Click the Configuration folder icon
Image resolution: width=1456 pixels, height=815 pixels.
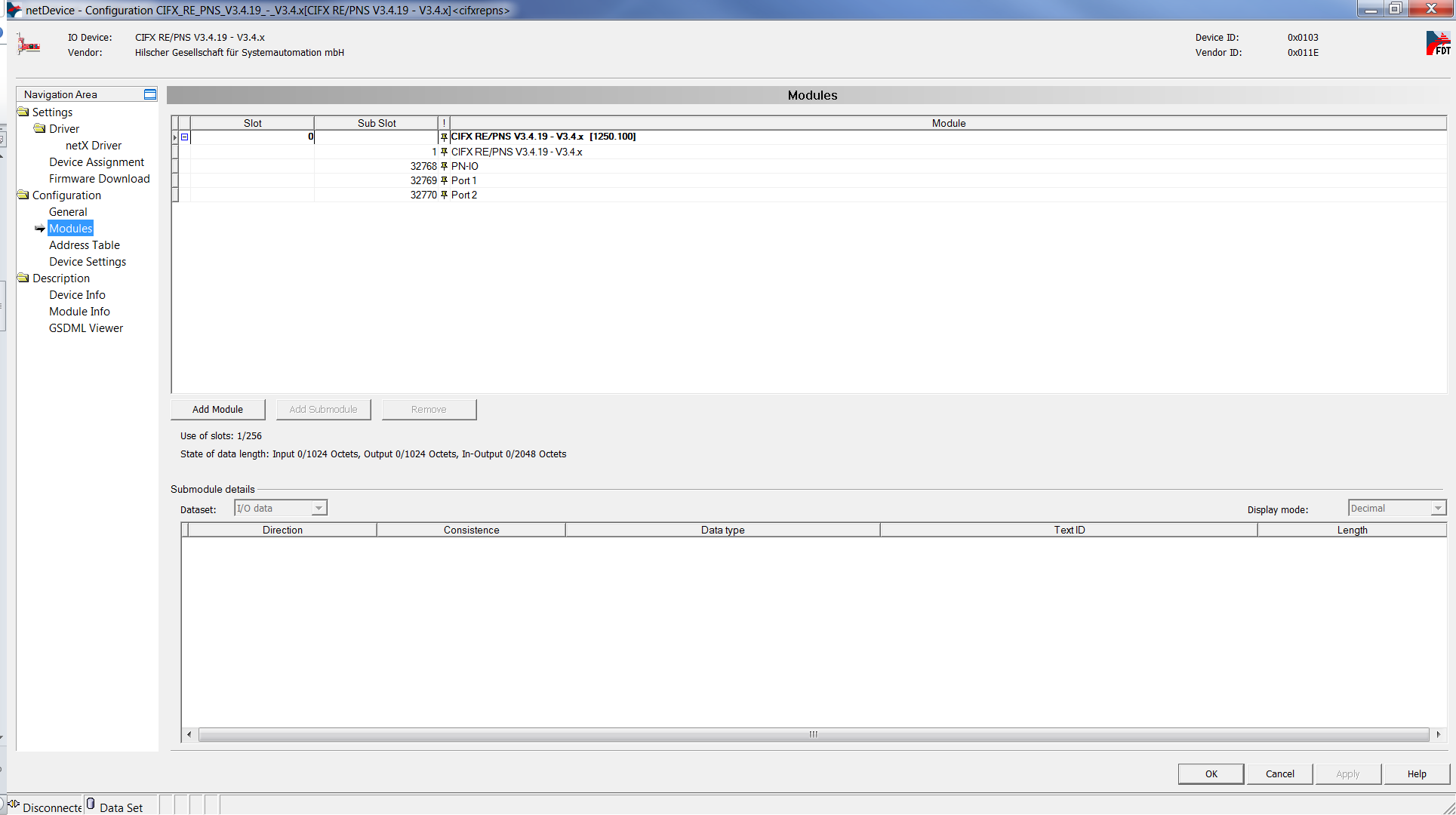click(x=23, y=195)
